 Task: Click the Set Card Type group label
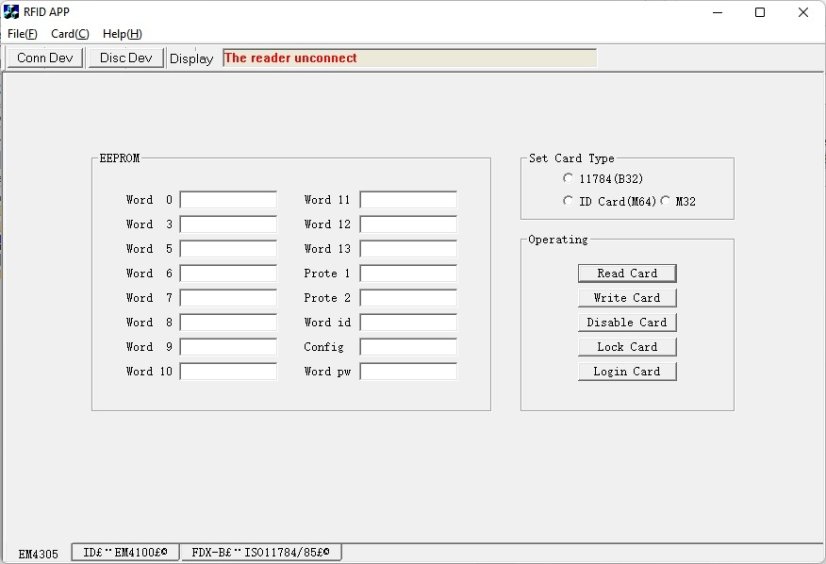click(x=572, y=158)
